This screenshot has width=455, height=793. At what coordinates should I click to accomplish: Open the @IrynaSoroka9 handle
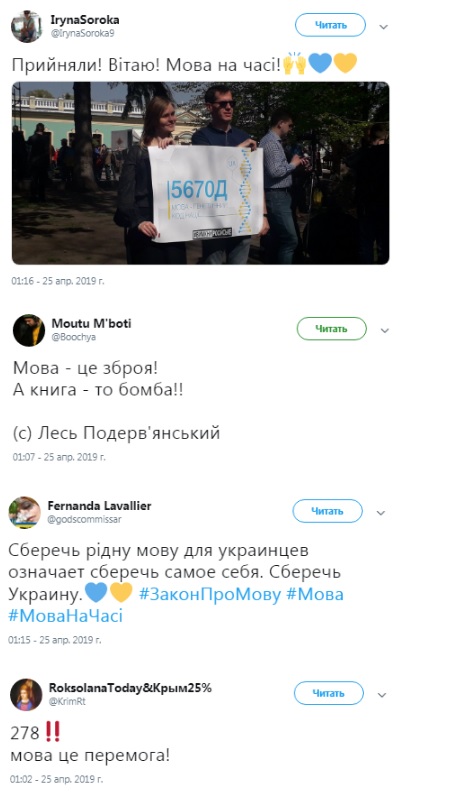coord(82,33)
